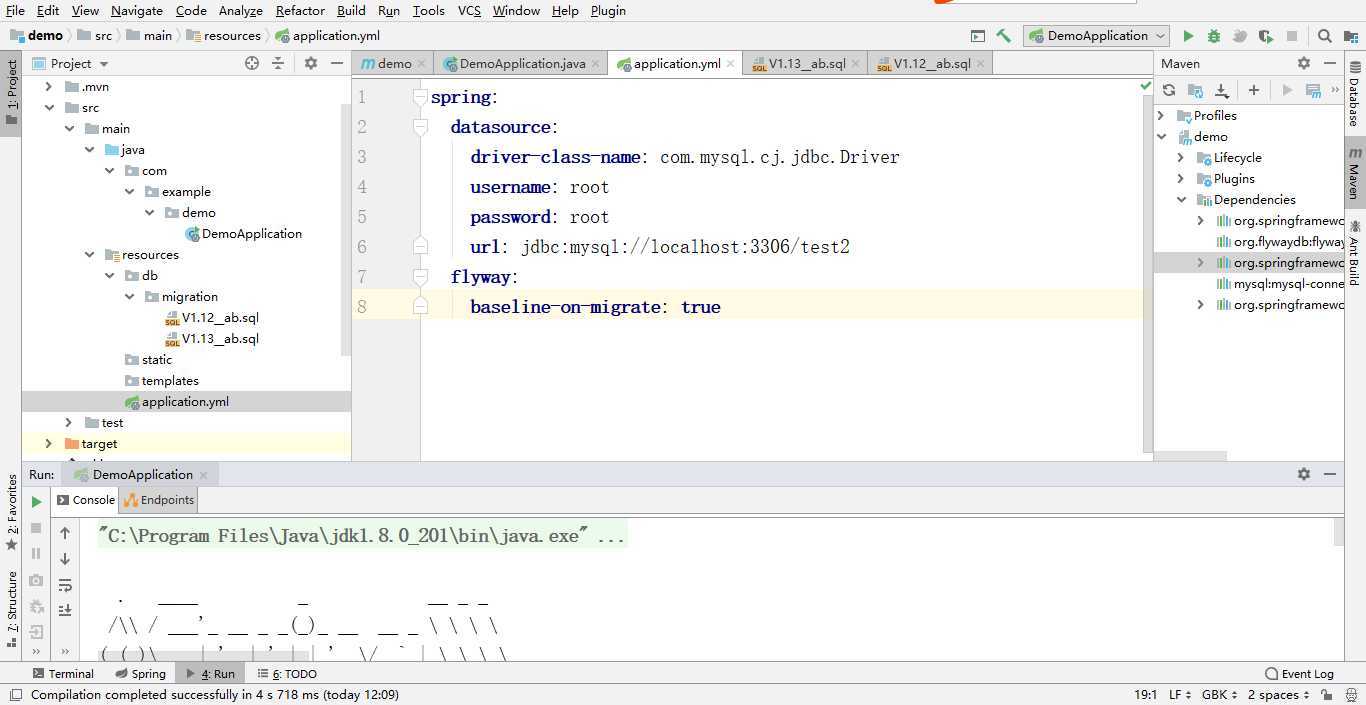Run DemoApplication with the green play button

(x=1188, y=36)
